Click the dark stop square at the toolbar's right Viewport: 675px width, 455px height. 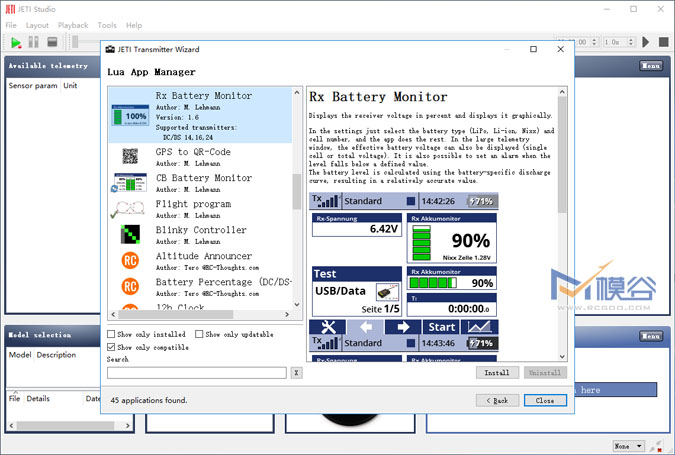click(663, 42)
